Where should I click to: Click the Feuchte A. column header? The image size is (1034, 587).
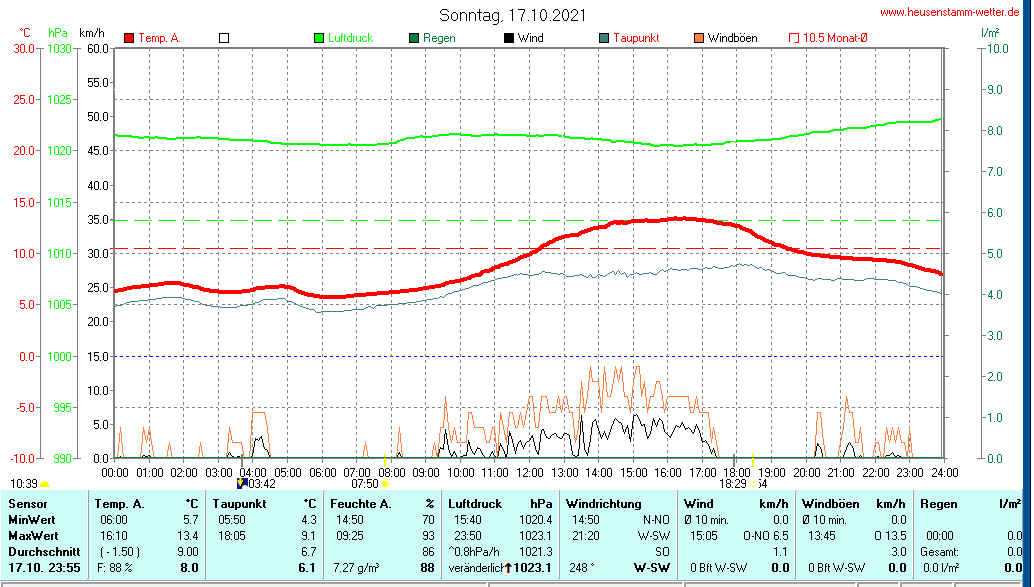coord(359,504)
